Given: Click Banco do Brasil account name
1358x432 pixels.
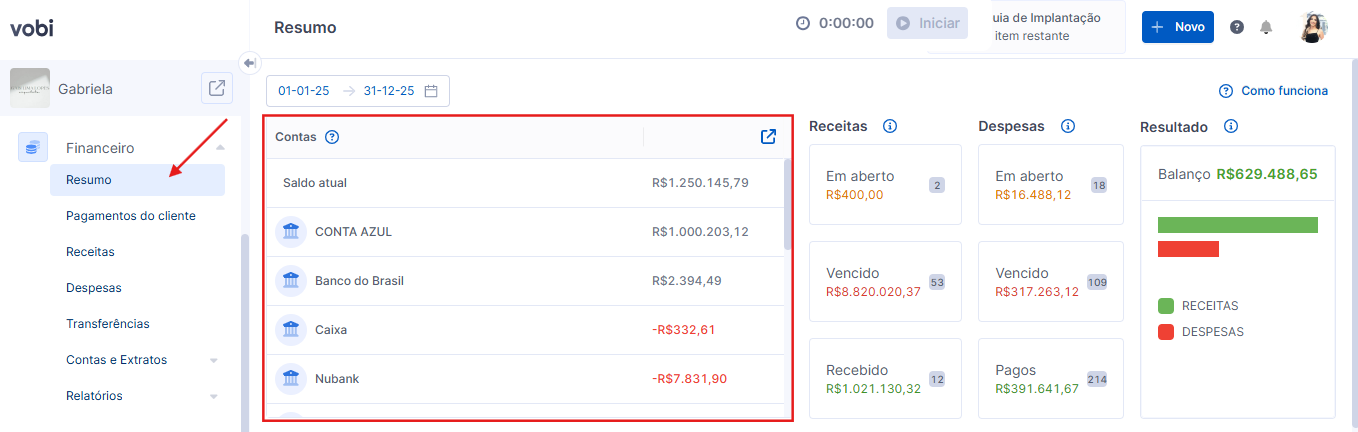Looking at the screenshot, I should 359,281.
